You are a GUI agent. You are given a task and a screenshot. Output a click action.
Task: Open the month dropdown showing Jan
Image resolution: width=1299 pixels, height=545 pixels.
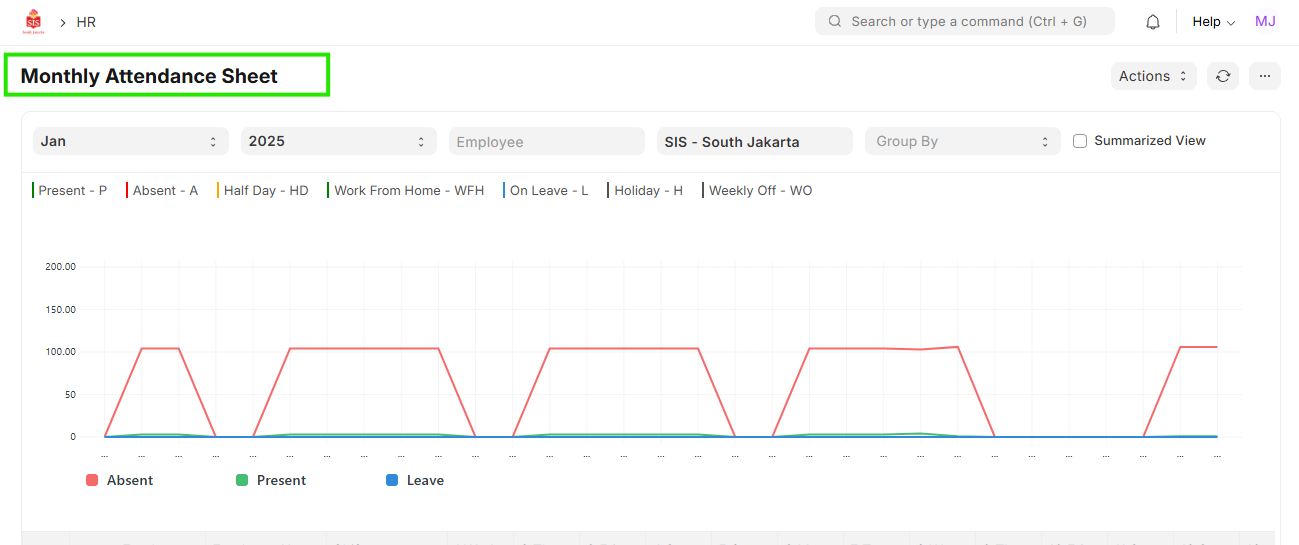[x=130, y=141]
